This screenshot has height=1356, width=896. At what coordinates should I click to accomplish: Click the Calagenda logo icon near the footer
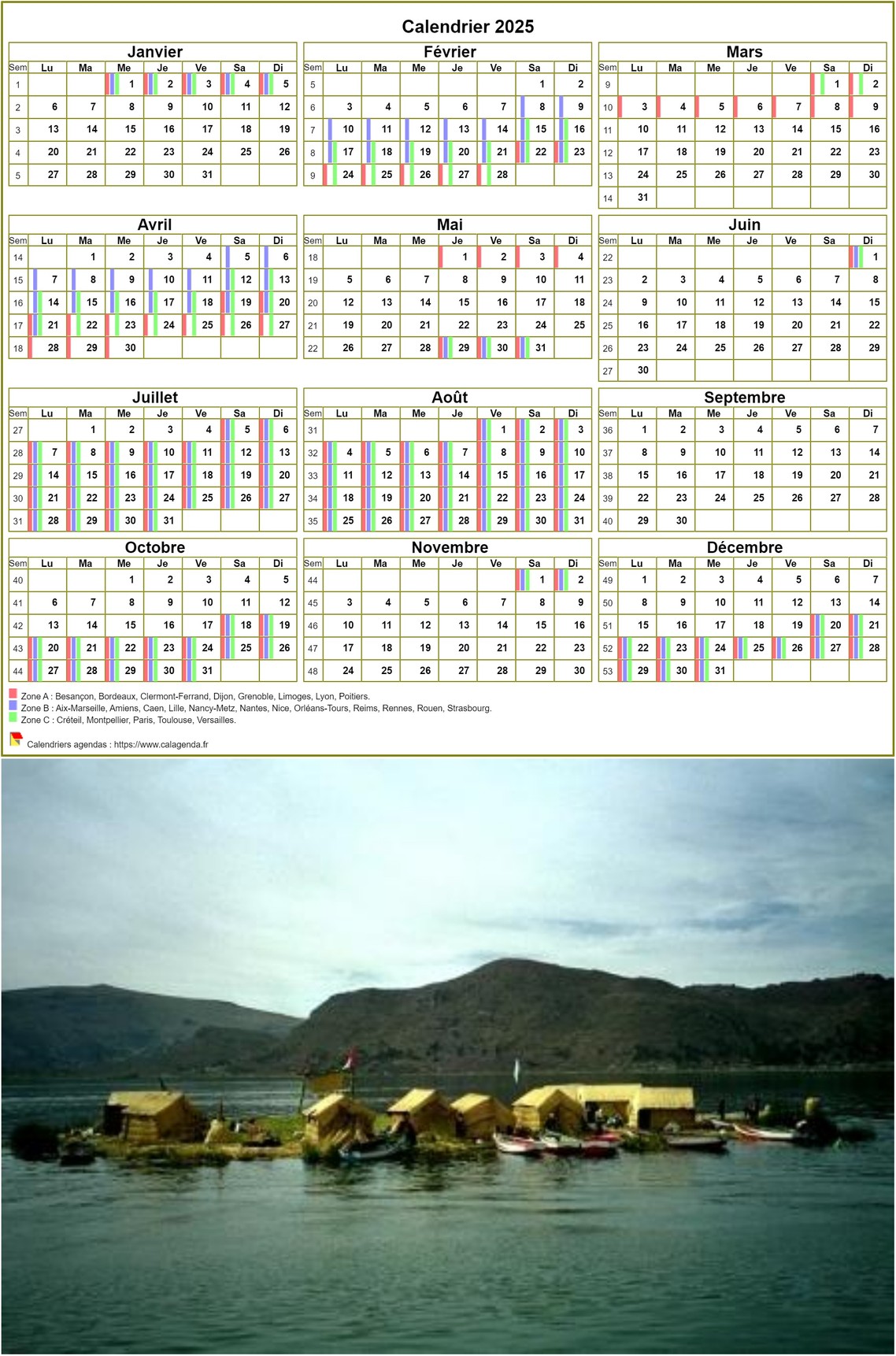(x=15, y=739)
